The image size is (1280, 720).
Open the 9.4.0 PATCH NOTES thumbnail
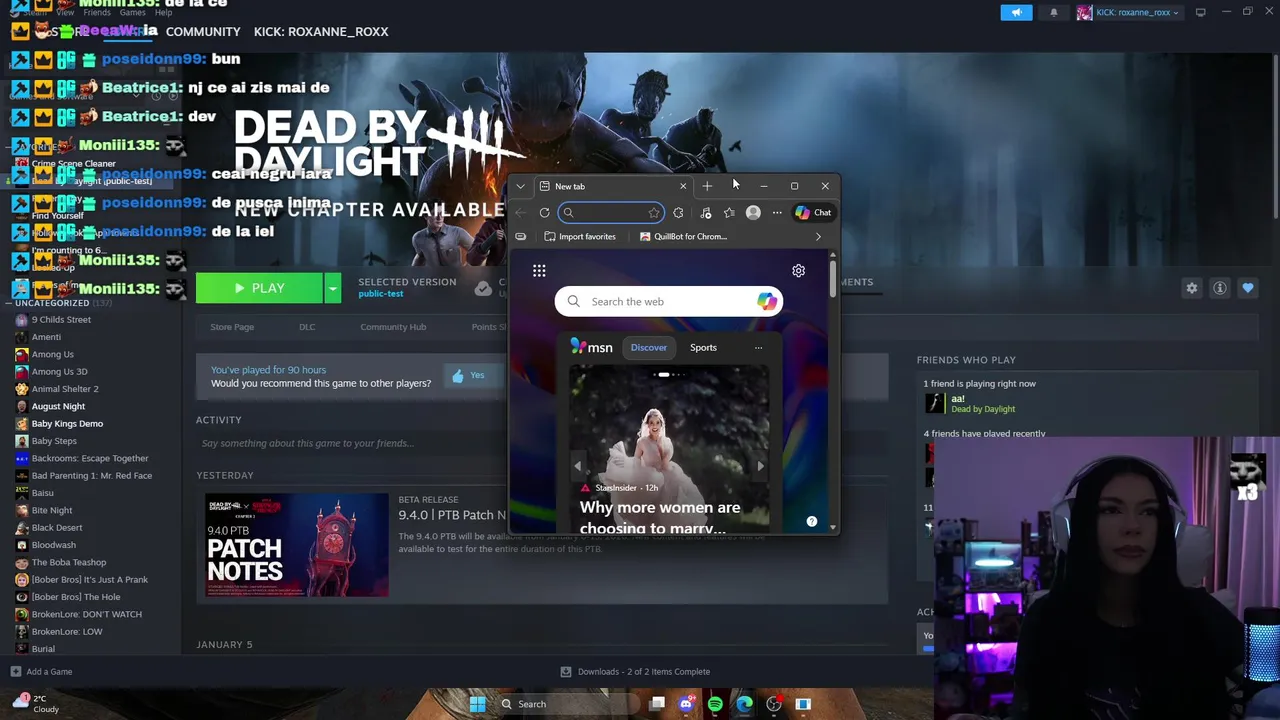(x=297, y=545)
